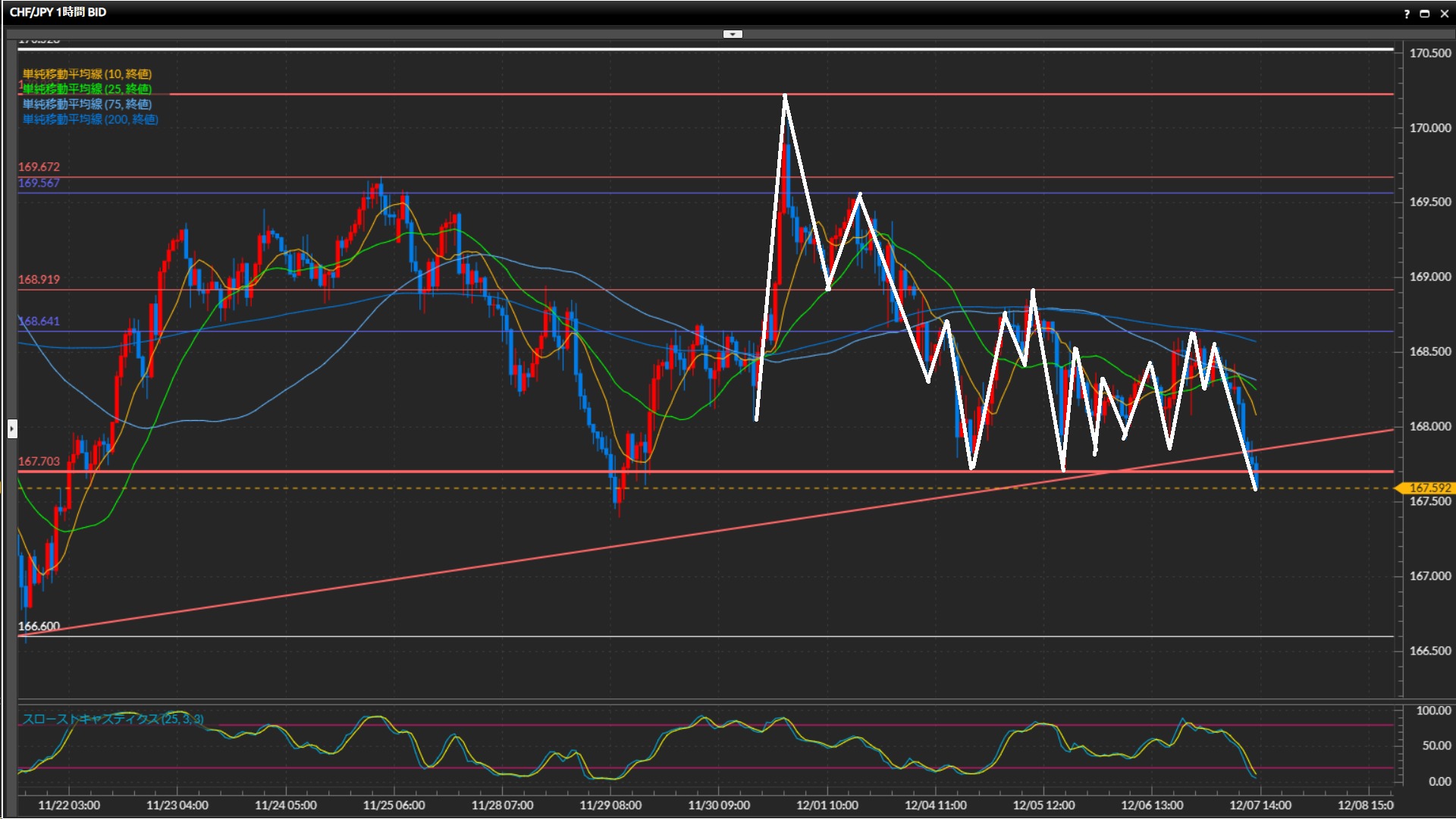Click the 単純移動平均線 (75, 終値) indicator label
The height and width of the screenshot is (819, 1456).
click(x=86, y=104)
